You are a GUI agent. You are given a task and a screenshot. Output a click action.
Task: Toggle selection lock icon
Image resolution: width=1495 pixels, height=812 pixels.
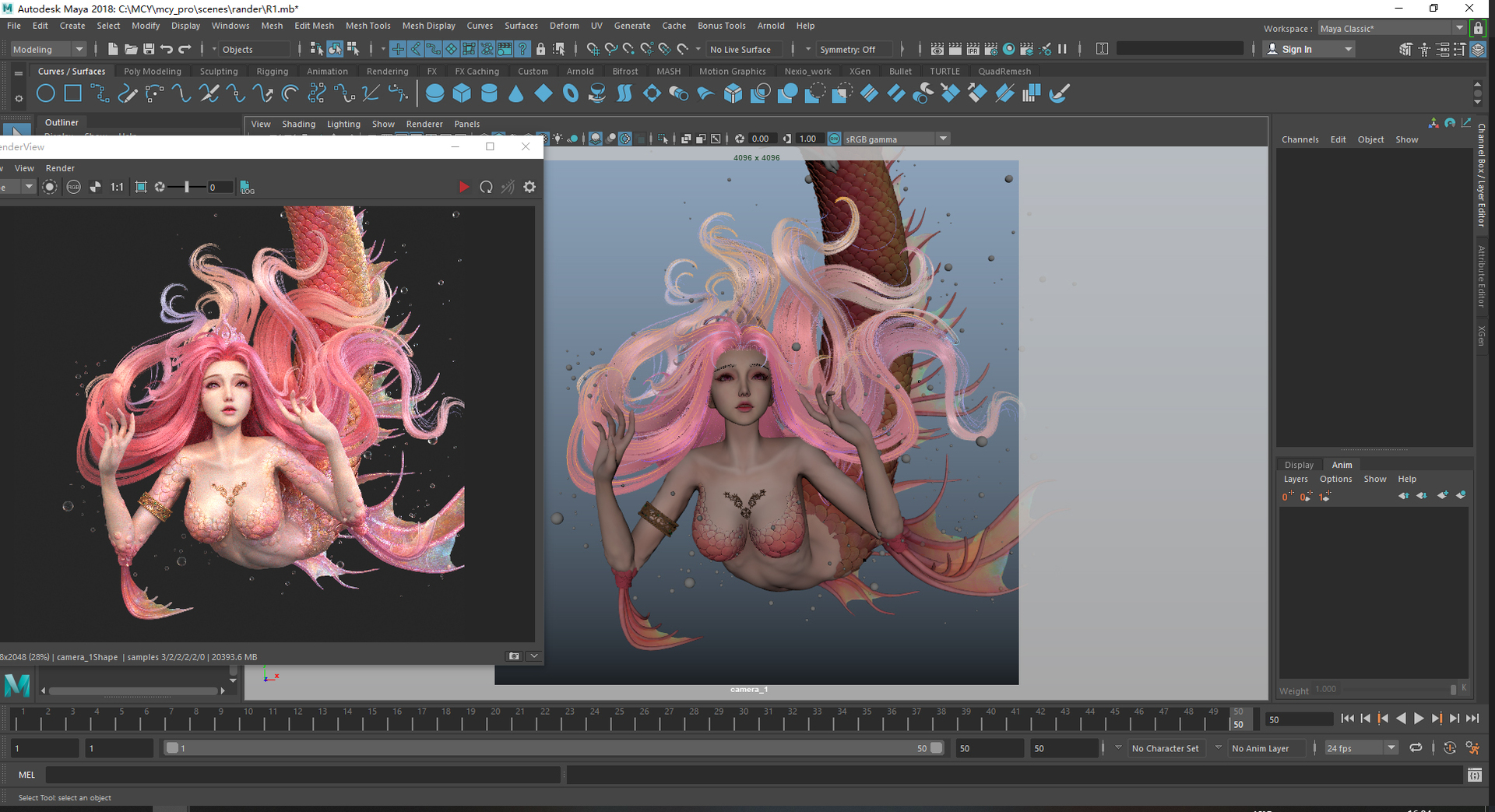[541, 49]
